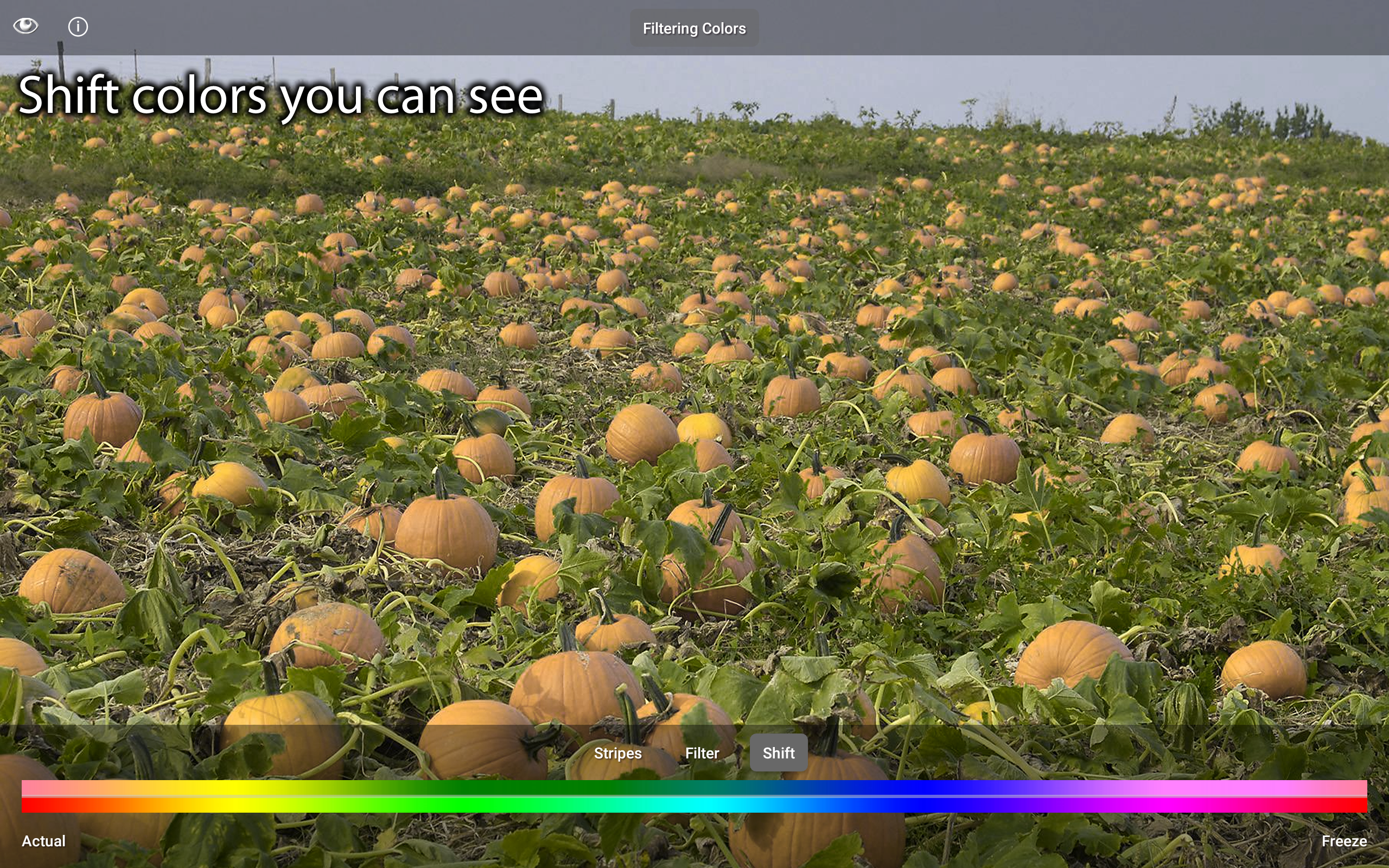Image resolution: width=1389 pixels, height=868 pixels.
Task: Click the "Shift colors you can see" heading
Action: coord(280,96)
